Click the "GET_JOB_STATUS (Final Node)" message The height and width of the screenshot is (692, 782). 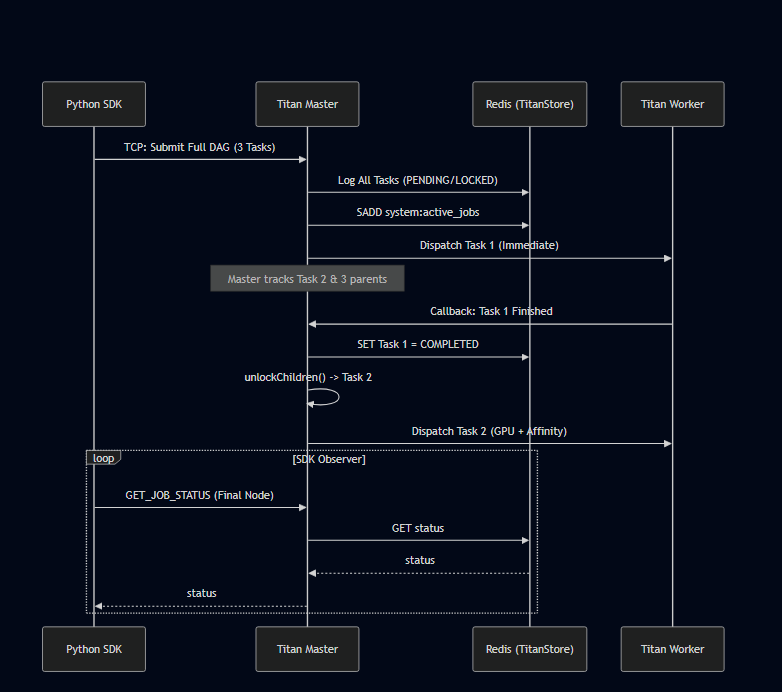[x=200, y=495]
